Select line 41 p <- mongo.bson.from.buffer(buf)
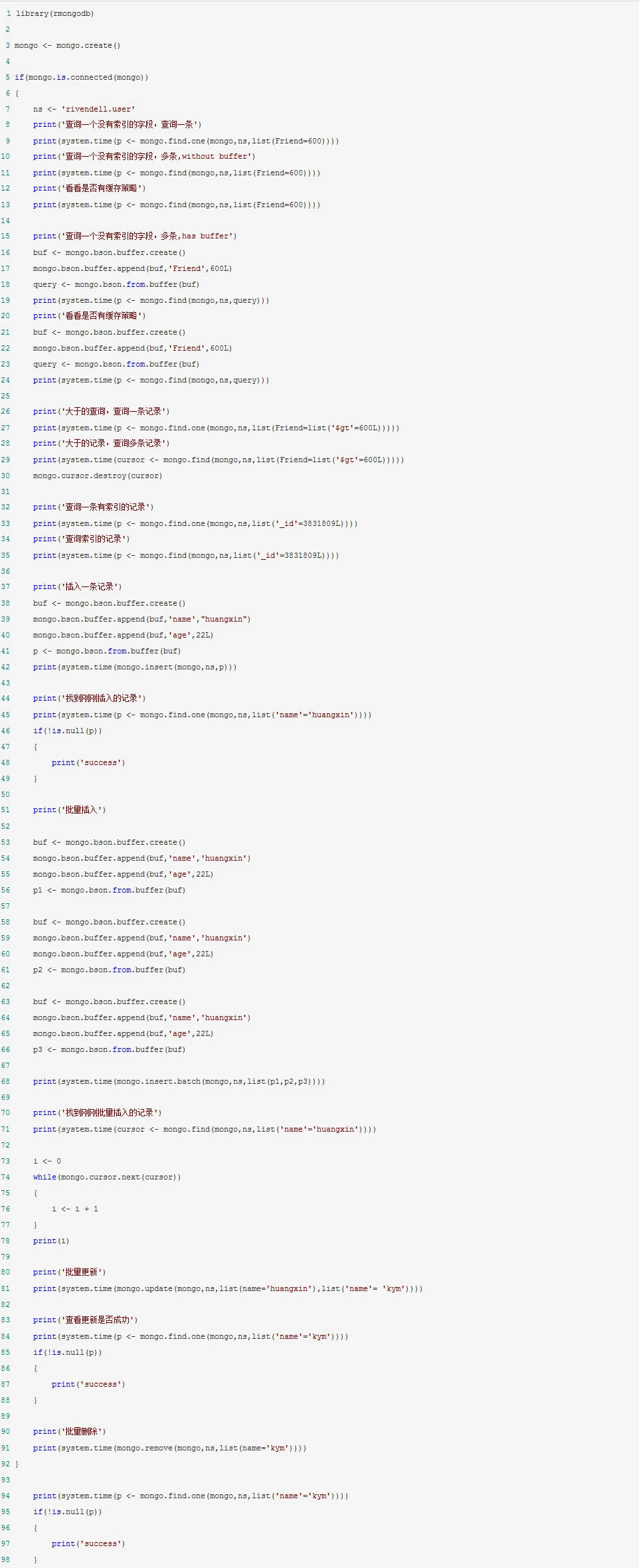The width and height of the screenshot is (639, 1568). pos(107,651)
